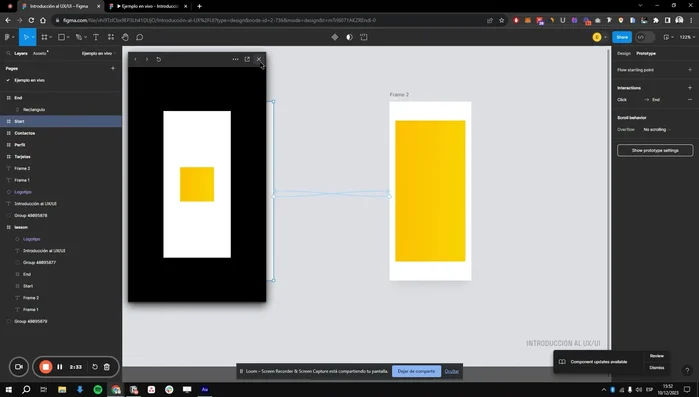
Task: Close the inline prototype preview
Action: [x=259, y=59]
